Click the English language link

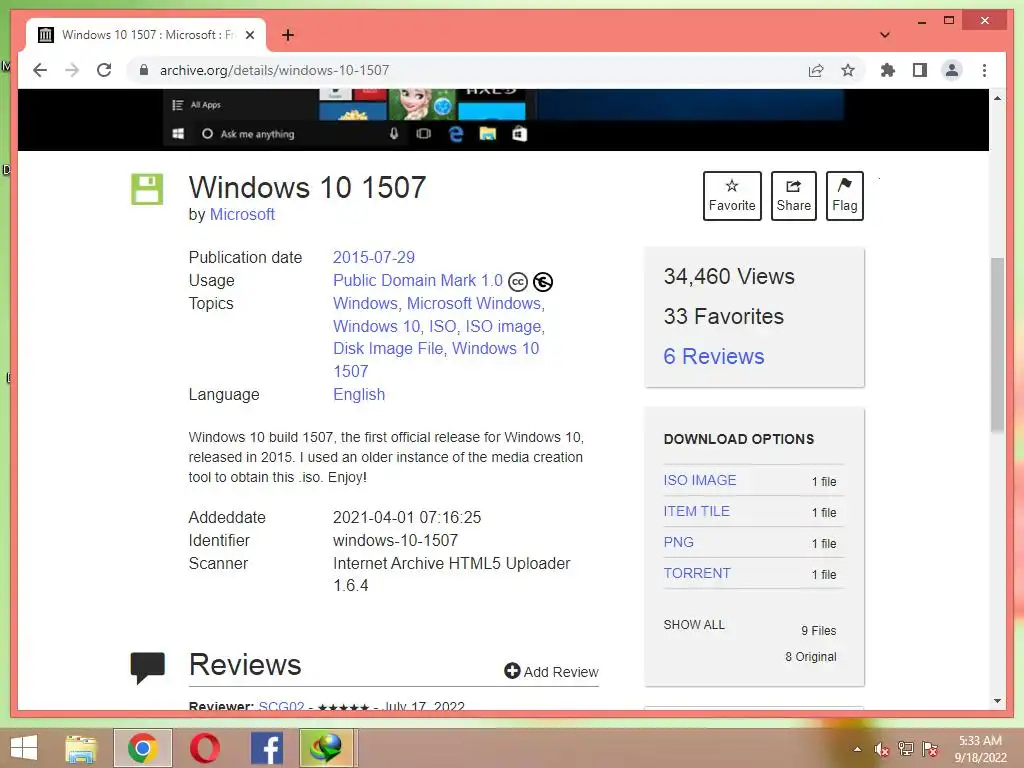[x=359, y=394]
